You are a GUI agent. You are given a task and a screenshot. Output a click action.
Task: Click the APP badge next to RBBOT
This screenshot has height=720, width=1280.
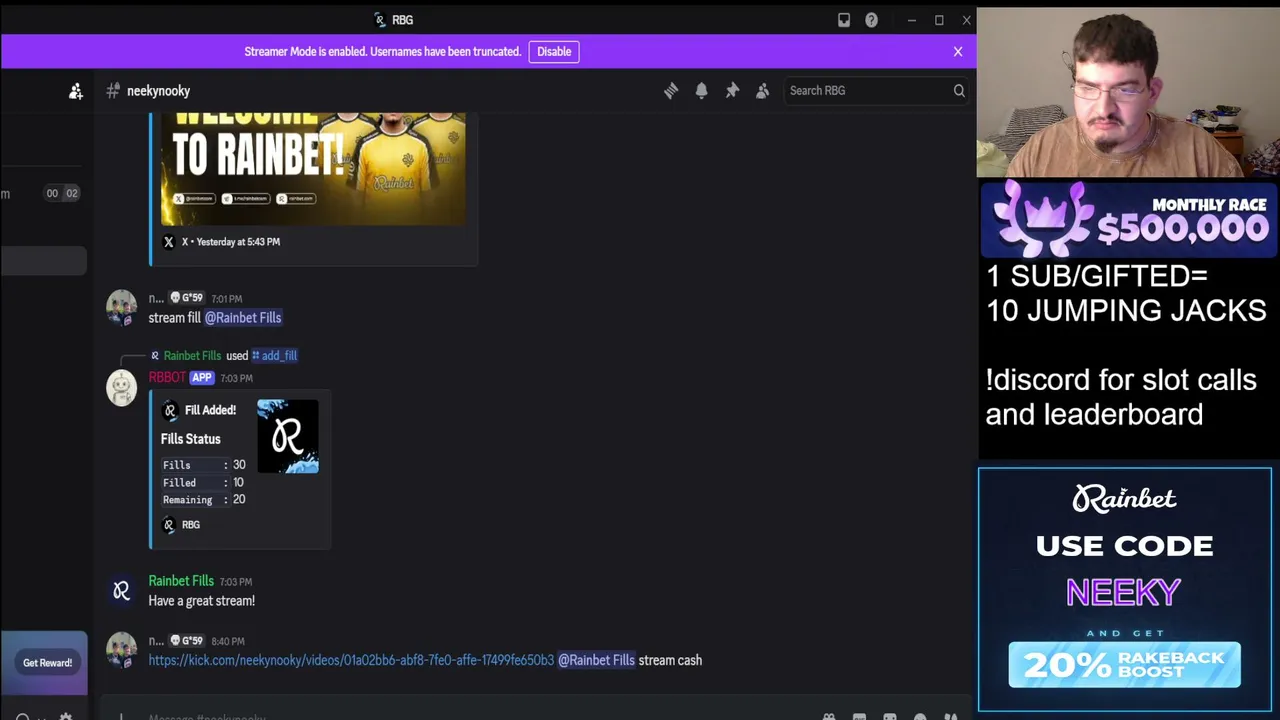[x=202, y=378]
